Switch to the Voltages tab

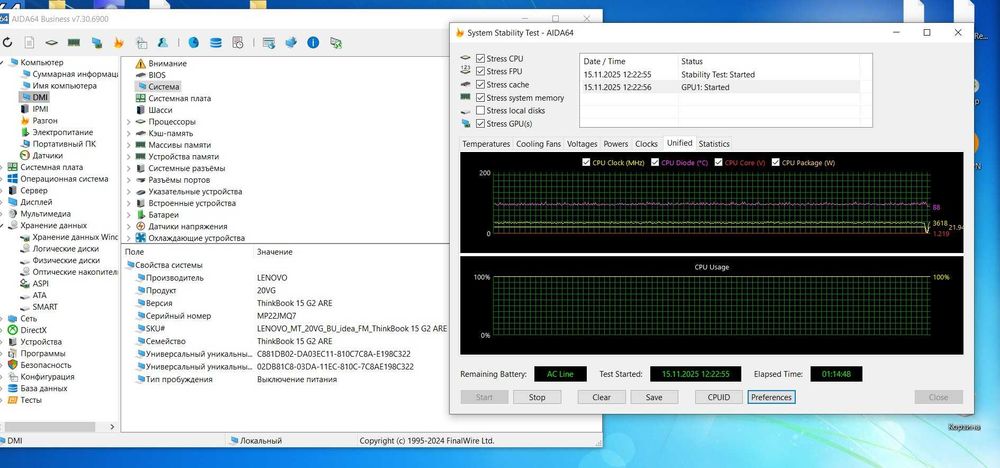[582, 144]
